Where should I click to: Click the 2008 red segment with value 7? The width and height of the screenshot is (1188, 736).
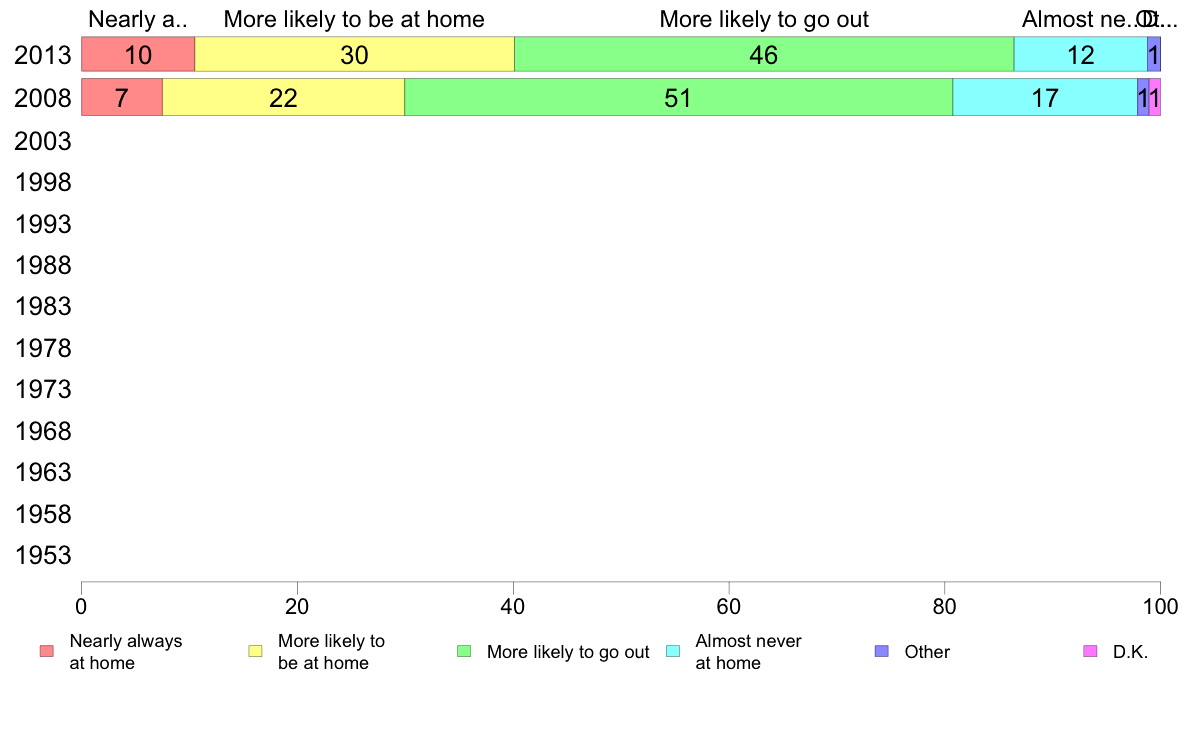click(x=122, y=97)
